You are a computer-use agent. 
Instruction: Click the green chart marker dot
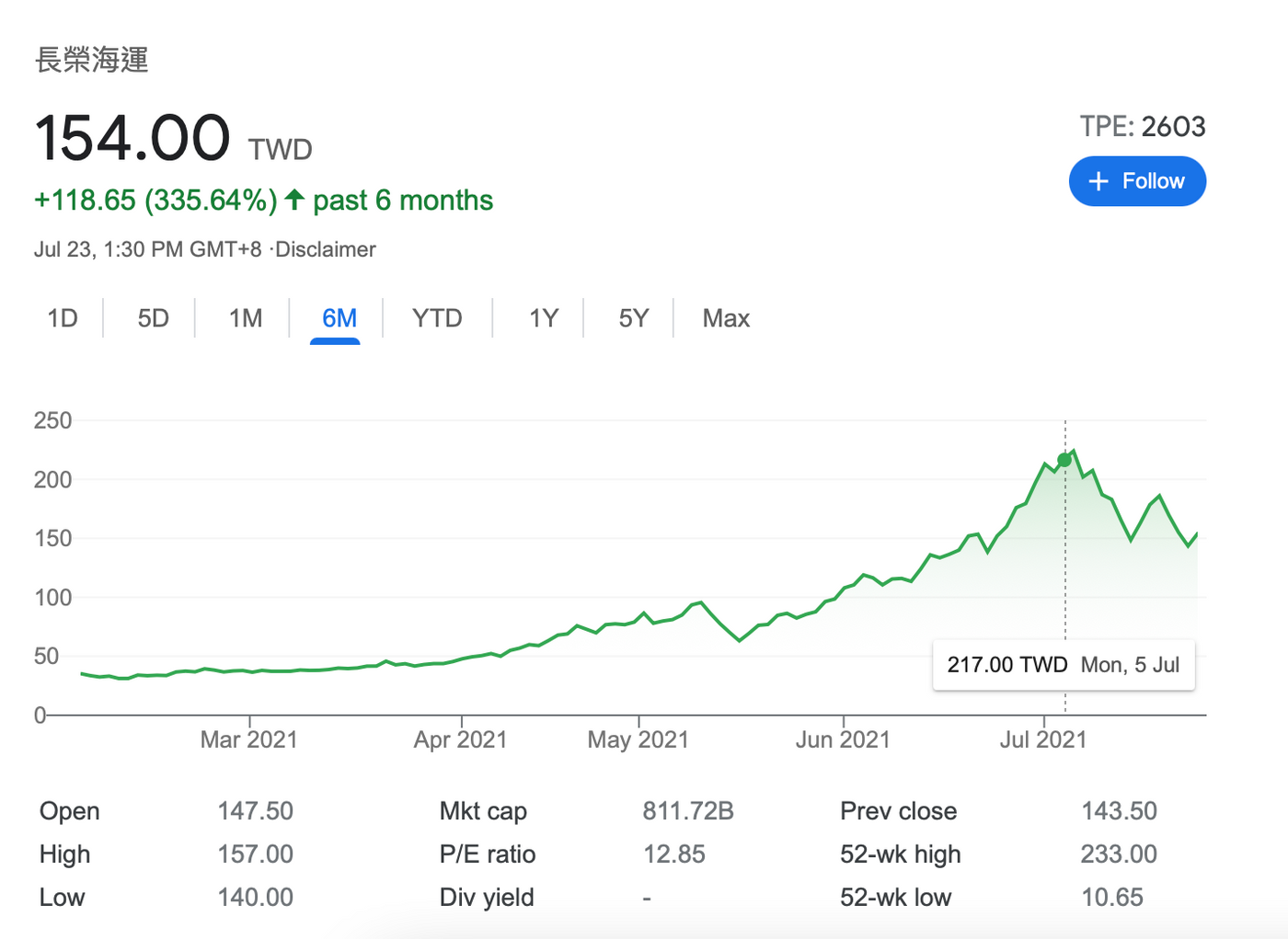pos(1064,460)
